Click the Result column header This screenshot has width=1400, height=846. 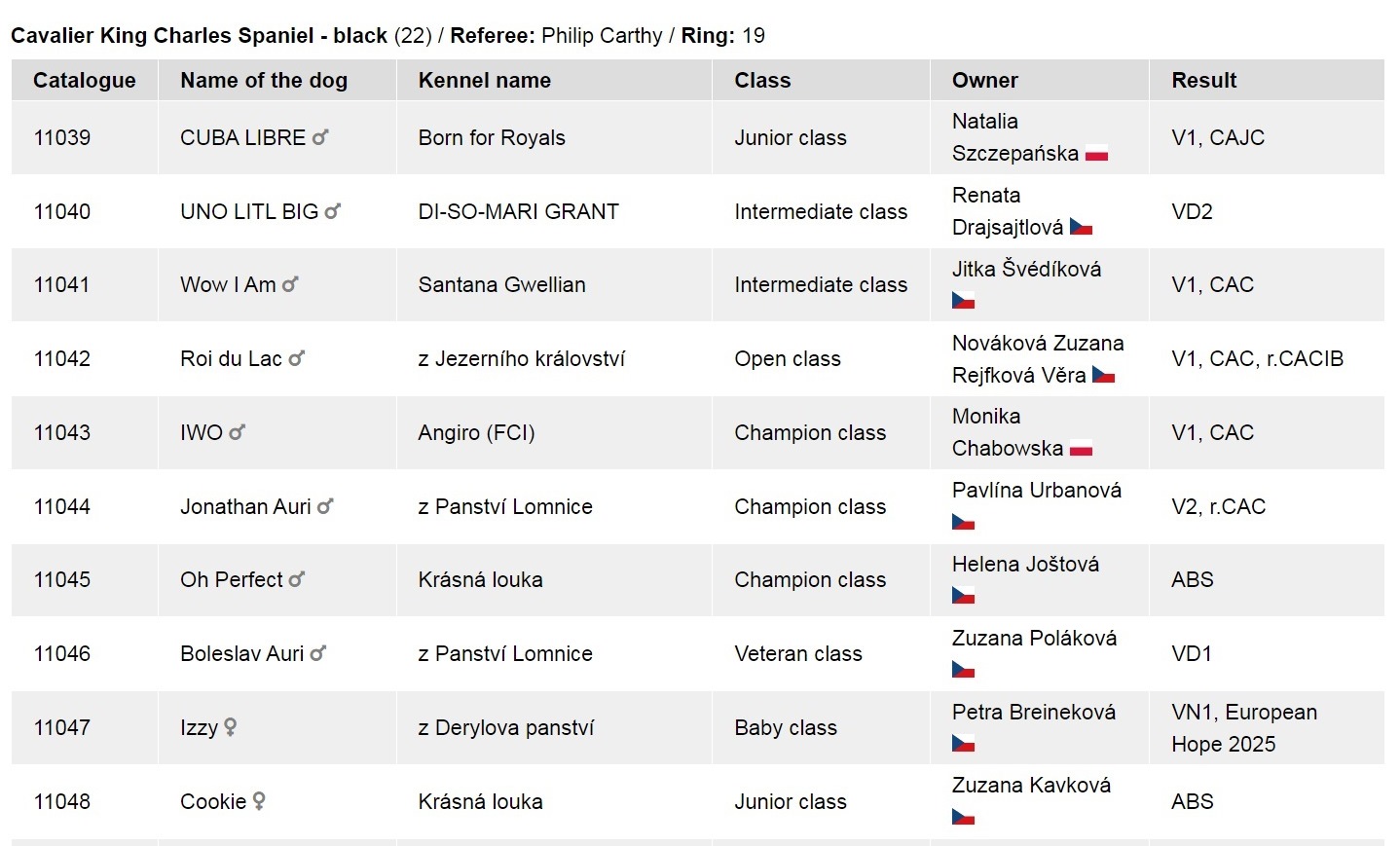pyautogui.click(x=1203, y=81)
